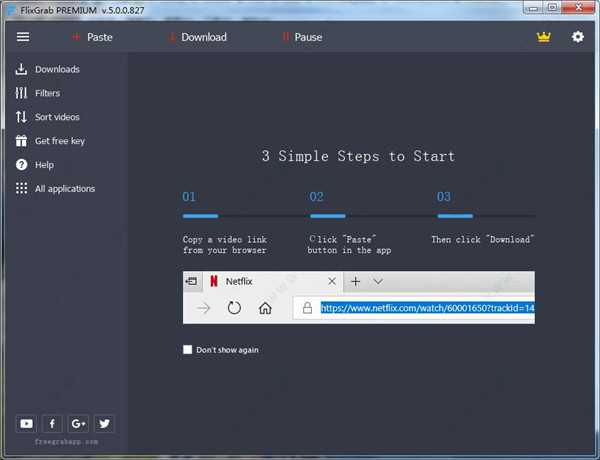This screenshot has height=460, width=600.
Task: Open the Google Plus icon link
Action: pos(78,423)
